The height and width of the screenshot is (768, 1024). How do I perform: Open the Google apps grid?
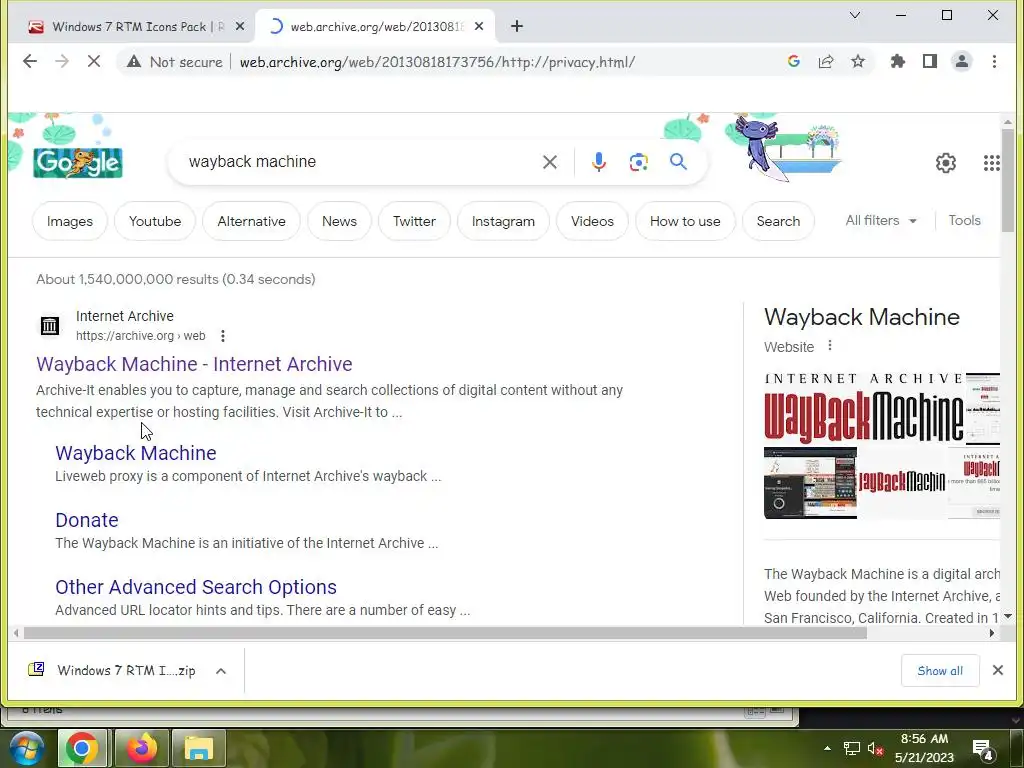991,163
